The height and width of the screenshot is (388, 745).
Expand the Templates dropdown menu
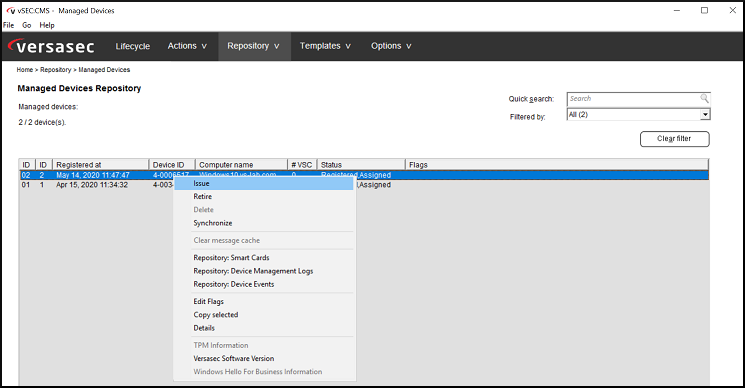[325, 46]
